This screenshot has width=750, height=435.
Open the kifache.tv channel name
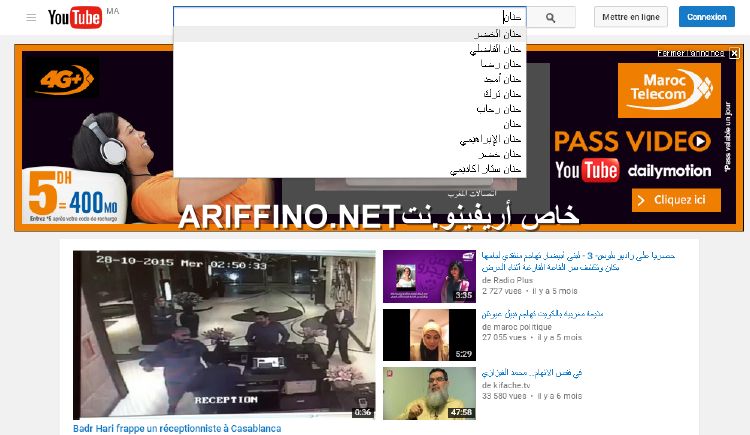(x=511, y=385)
